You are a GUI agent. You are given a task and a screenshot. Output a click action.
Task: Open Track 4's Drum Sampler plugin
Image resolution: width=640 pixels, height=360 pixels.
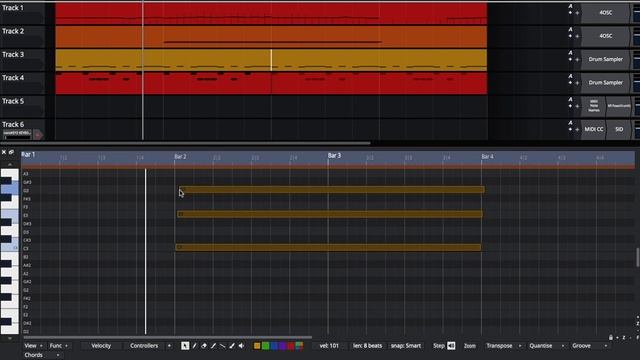click(x=605, y=83)
